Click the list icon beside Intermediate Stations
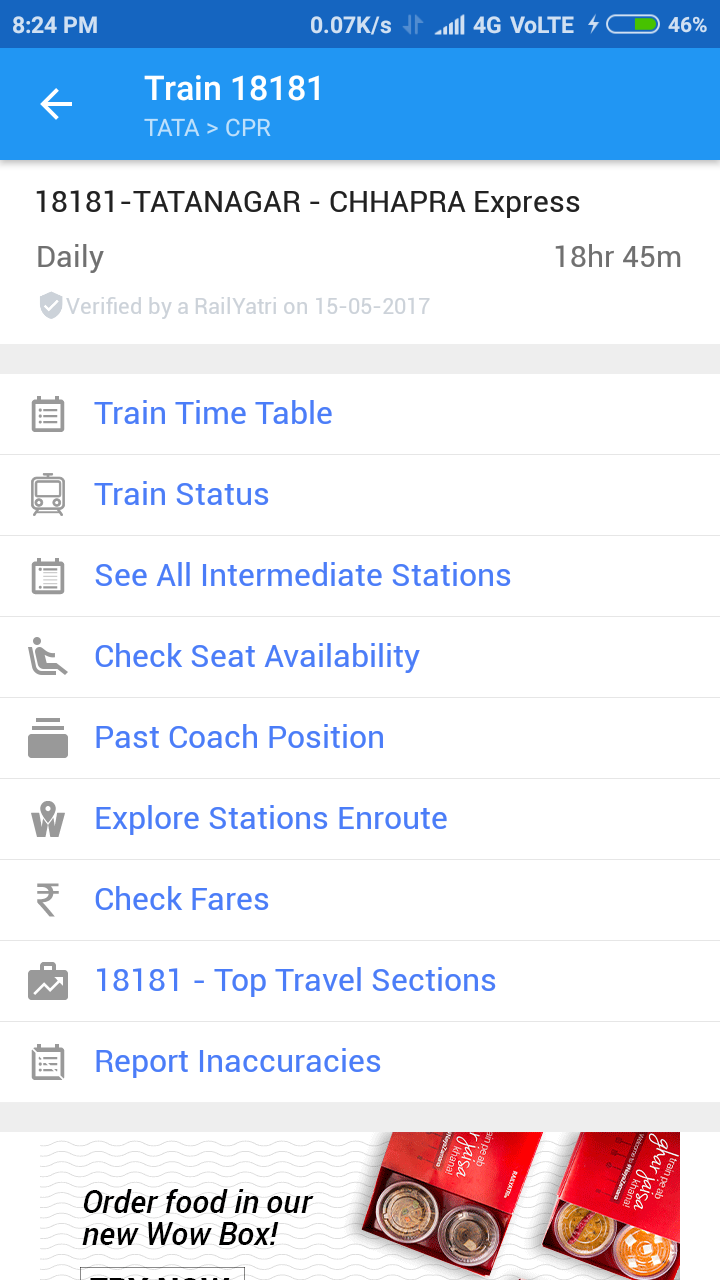 click(x=48, y=576)
